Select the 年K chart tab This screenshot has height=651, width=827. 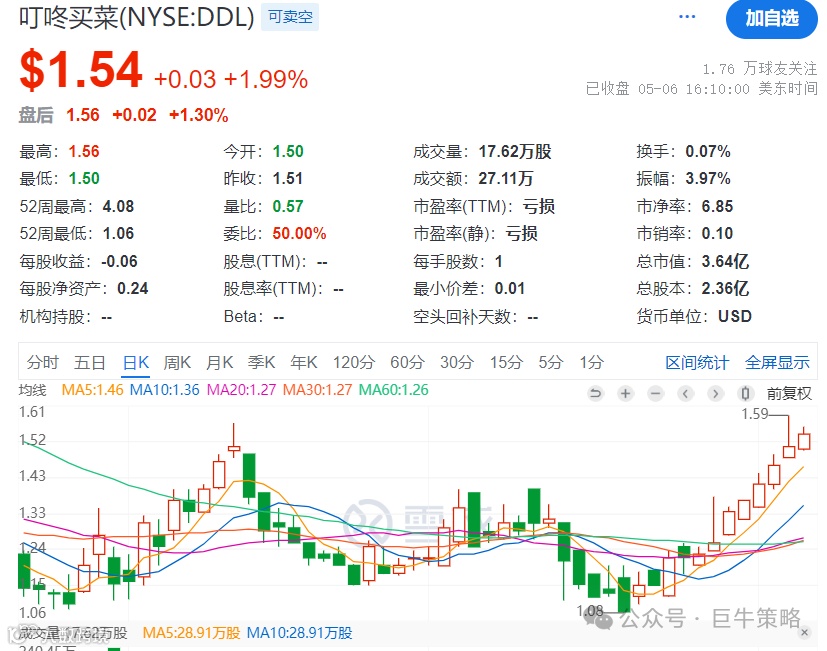point(304,362)
